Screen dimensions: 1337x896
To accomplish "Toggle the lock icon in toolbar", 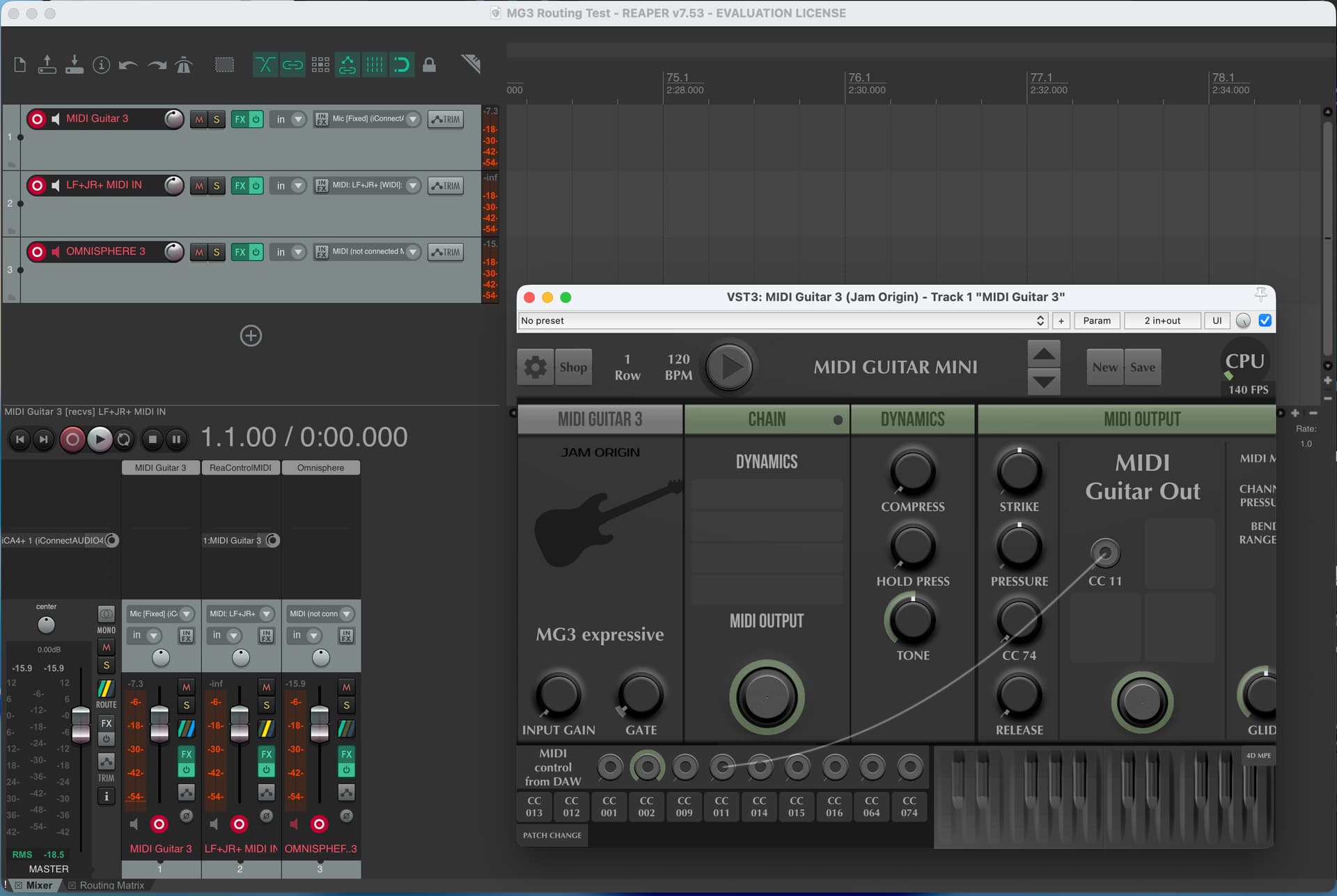I will [429, 65].
